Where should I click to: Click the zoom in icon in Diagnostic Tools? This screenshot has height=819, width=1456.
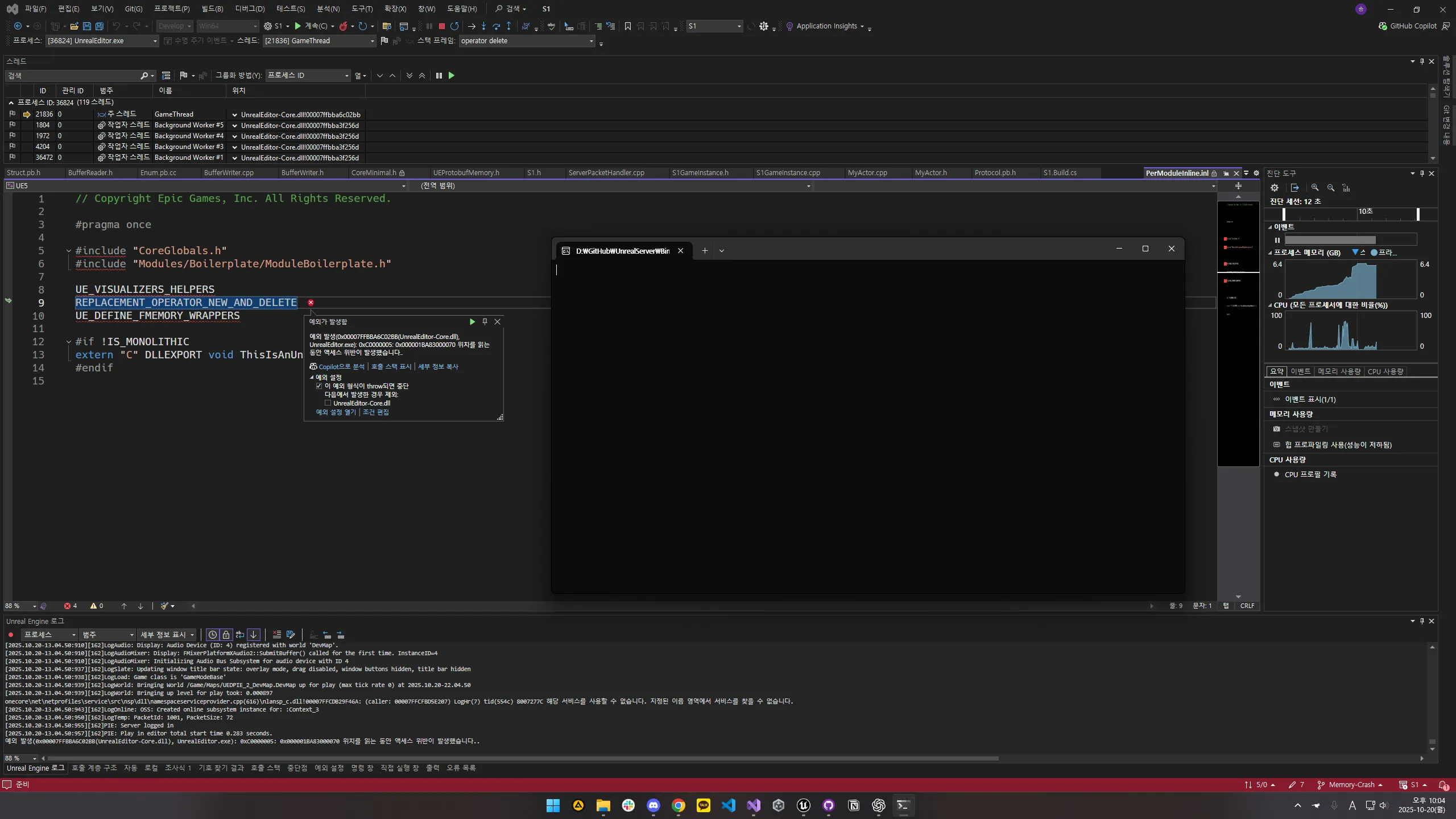coord(1315,188)
